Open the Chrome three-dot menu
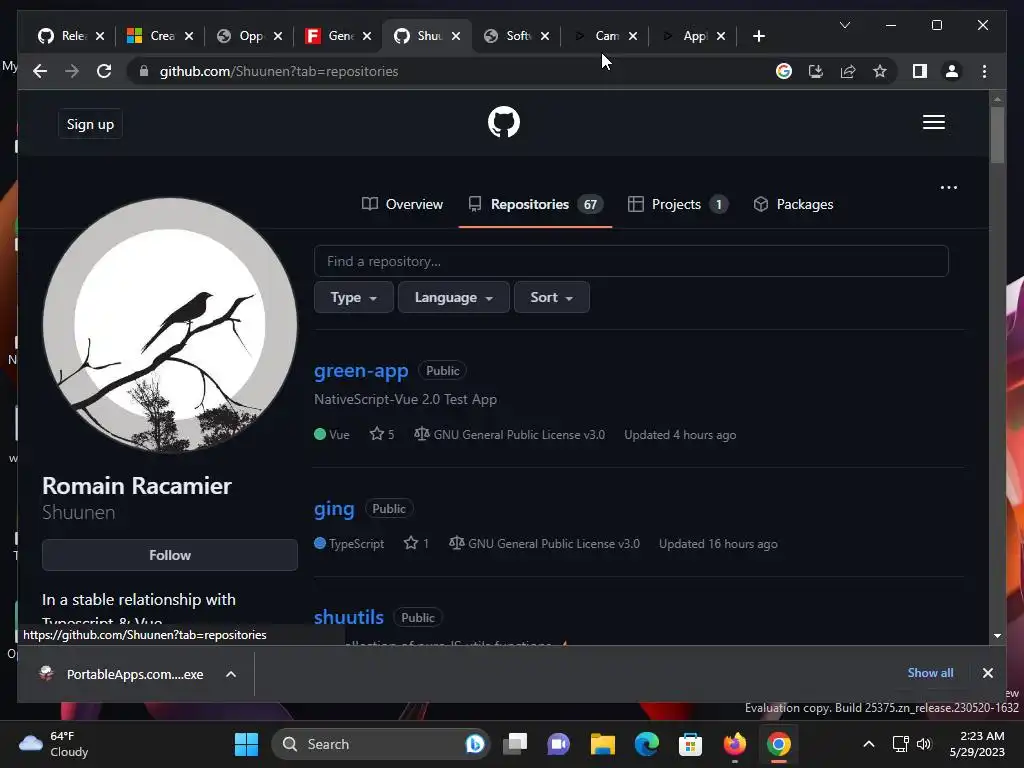The width and height of the screenshot is (1024, 768). [x=984, y=71]
